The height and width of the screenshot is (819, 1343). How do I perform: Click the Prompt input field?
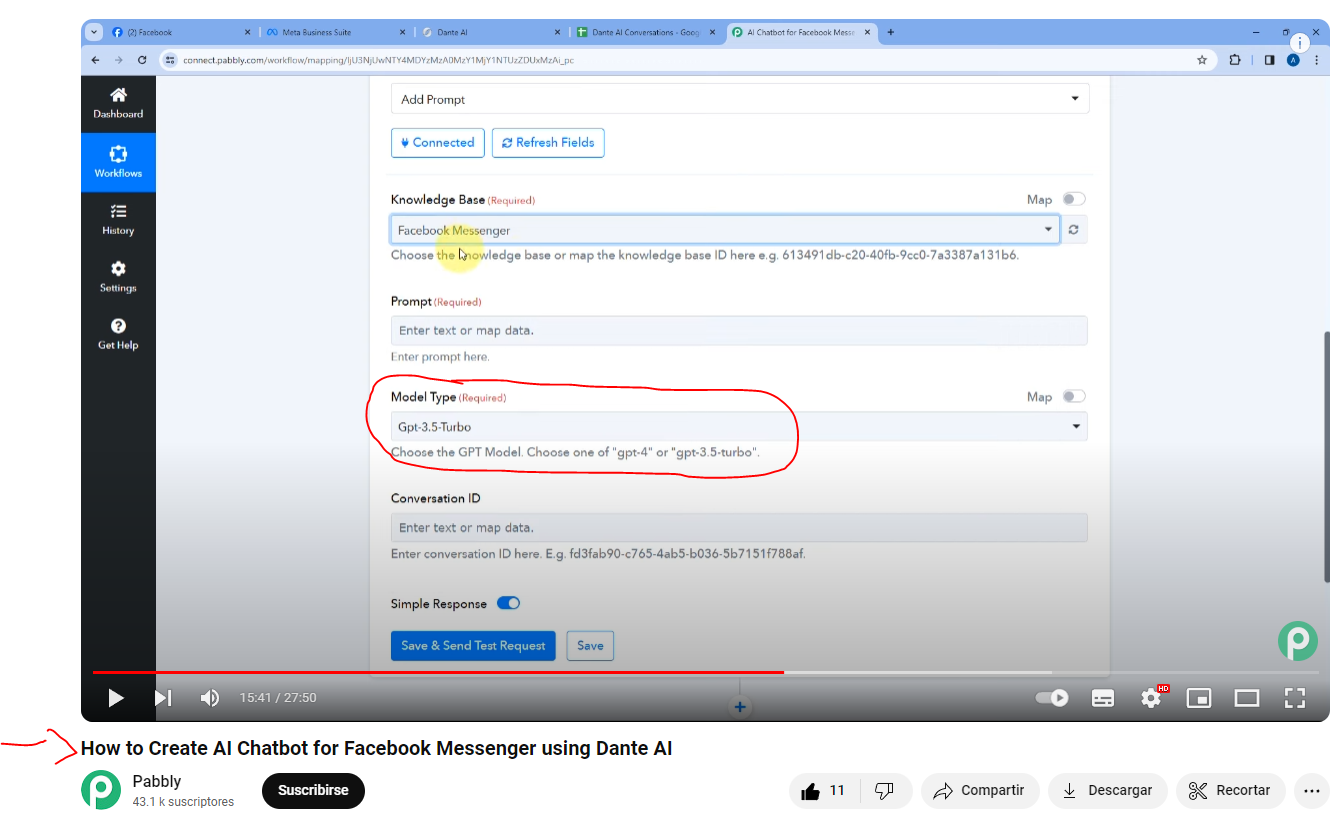739,331
